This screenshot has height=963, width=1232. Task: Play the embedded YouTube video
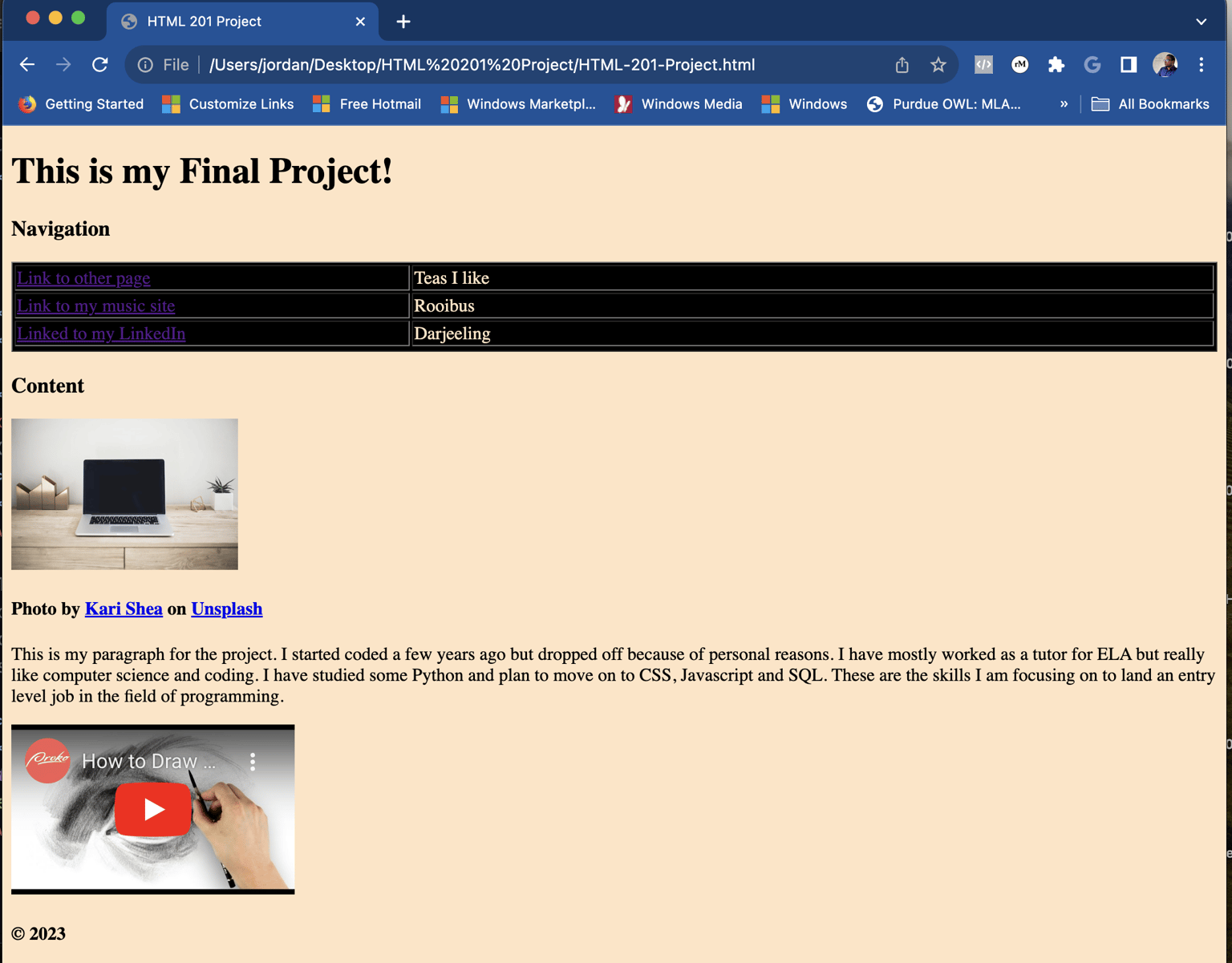pos(152,809)
